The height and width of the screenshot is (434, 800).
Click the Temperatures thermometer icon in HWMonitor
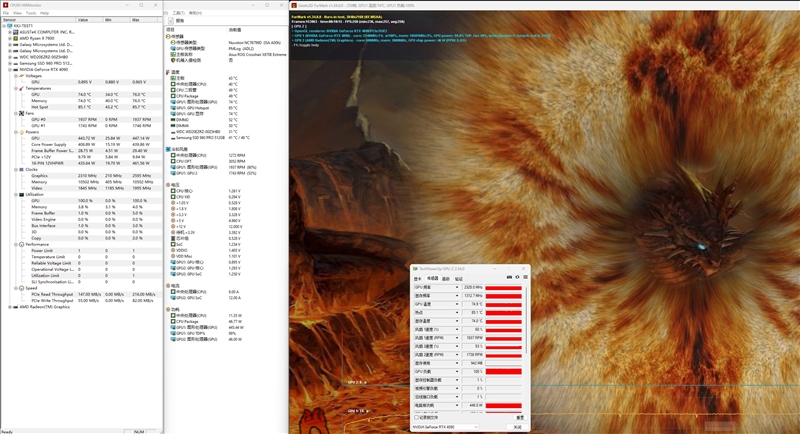pyautogui.click(x=21, y=88)
